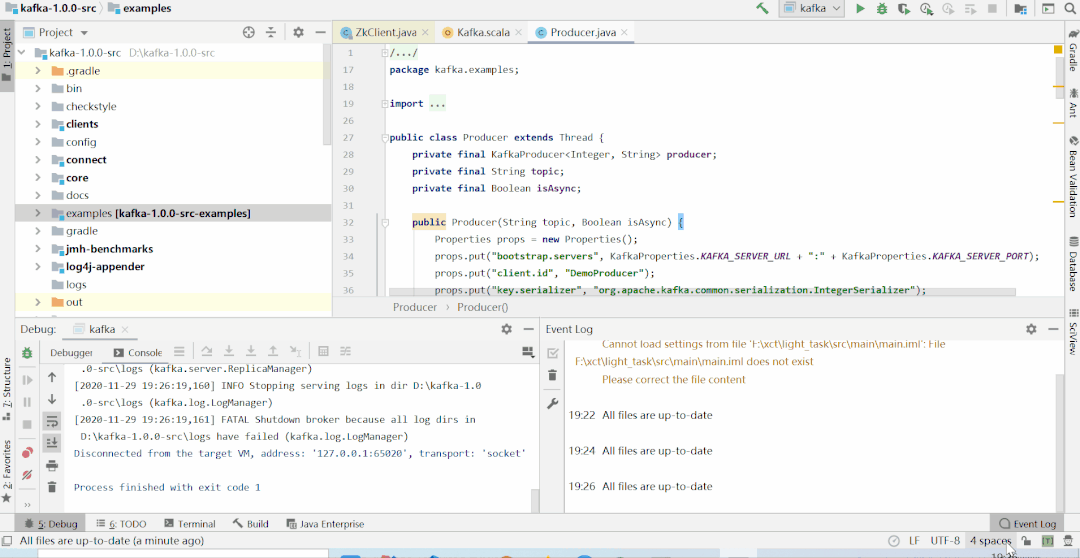Expand the jmh-benchmarks folder

[x=38, y=249]
